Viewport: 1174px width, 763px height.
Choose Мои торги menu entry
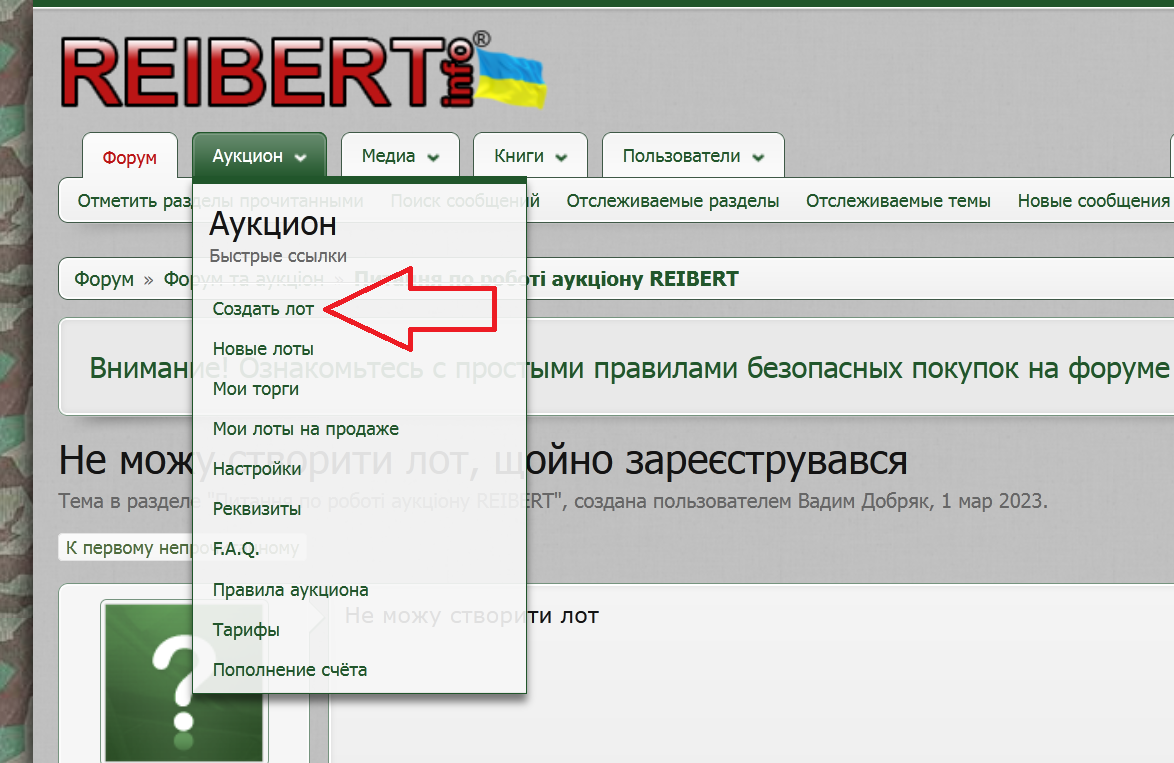tap(255, 389)
